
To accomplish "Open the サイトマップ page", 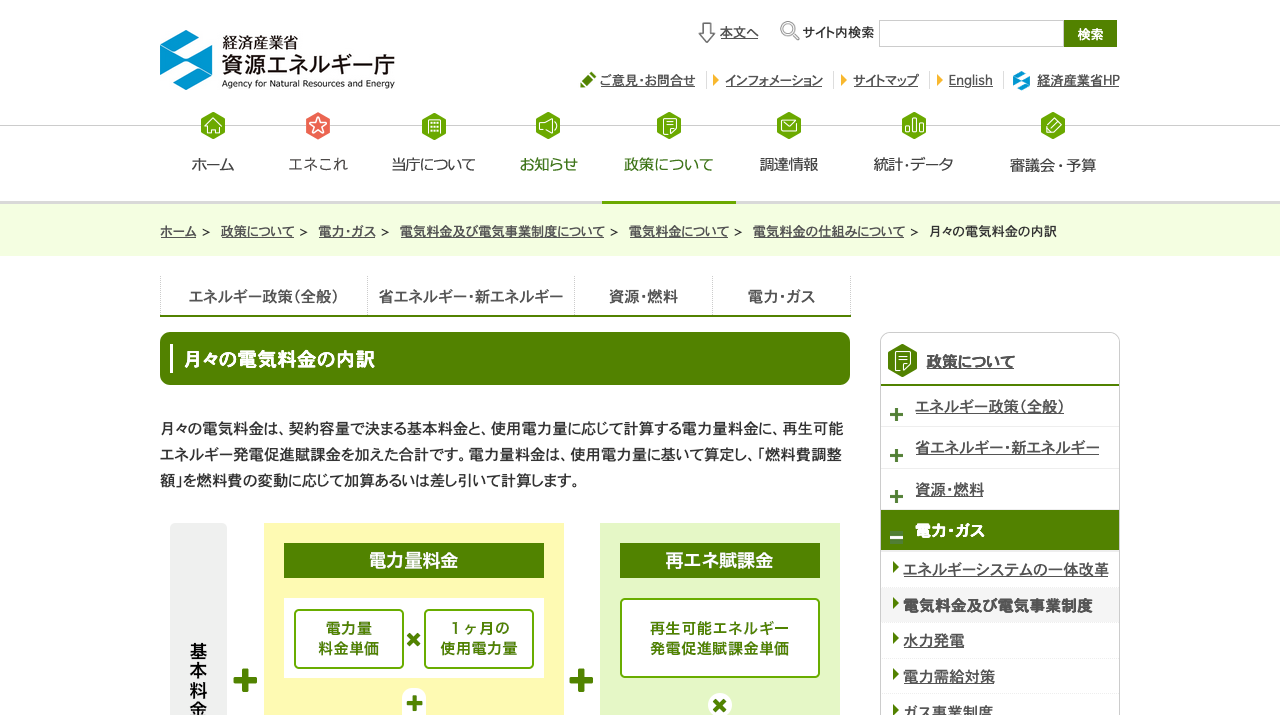I will pyautogui.click(x=885, y=80).
